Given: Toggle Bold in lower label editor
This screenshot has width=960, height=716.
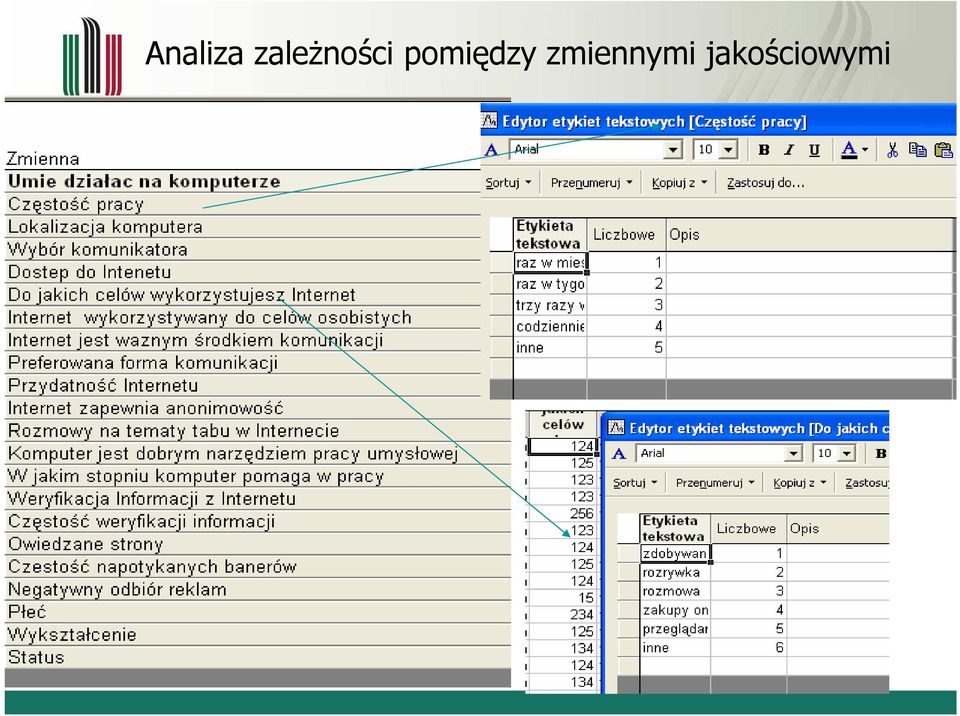Looking at the screenshot, I should coord(881,453).
